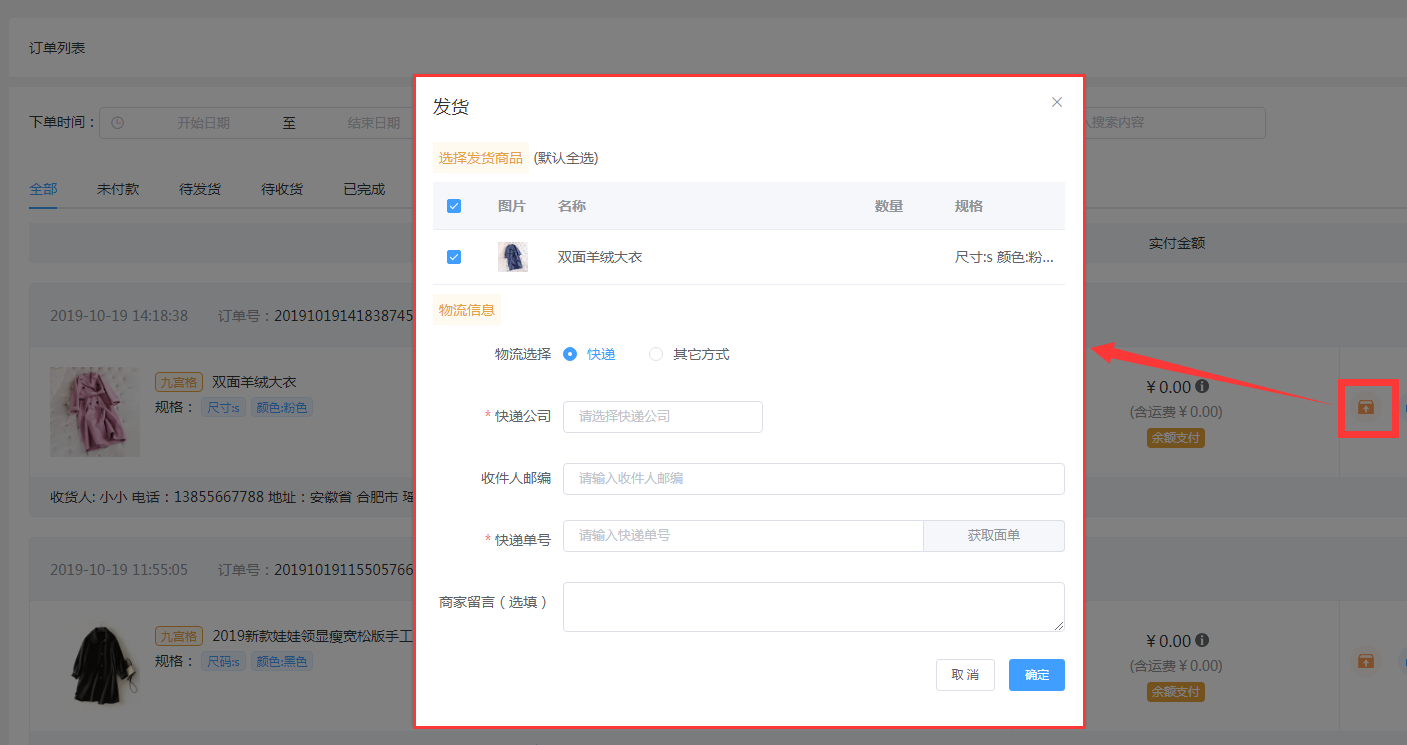The image size is (1407, 745).
Task: Click the 余额支付 tag on second order
Action: point(1175,691)
